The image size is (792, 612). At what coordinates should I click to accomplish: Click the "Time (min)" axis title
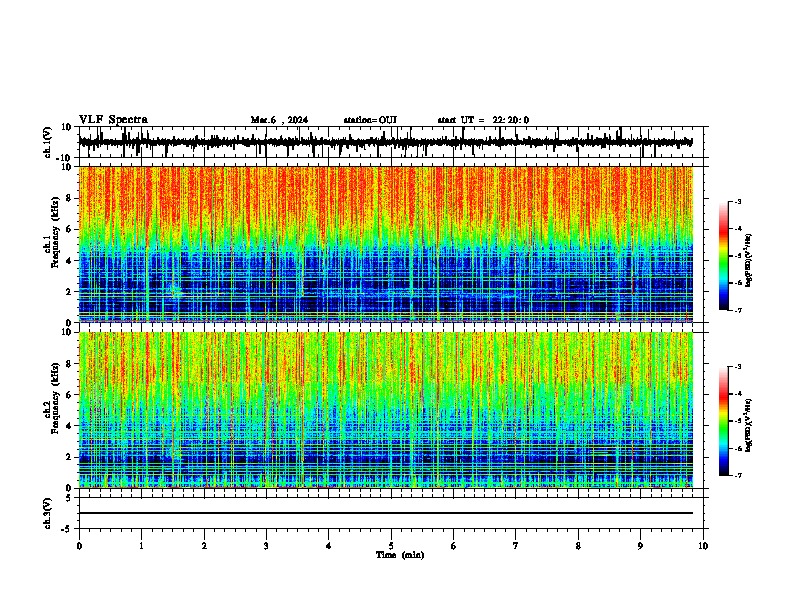(400, 555)
